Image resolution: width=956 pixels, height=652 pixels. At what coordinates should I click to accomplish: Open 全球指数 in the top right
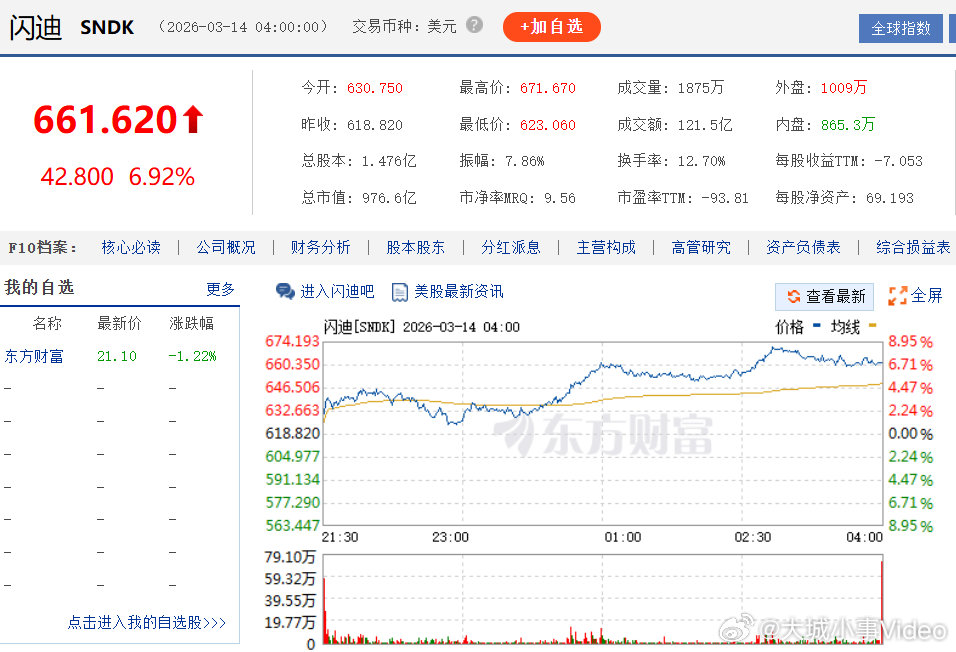[900, 27]
